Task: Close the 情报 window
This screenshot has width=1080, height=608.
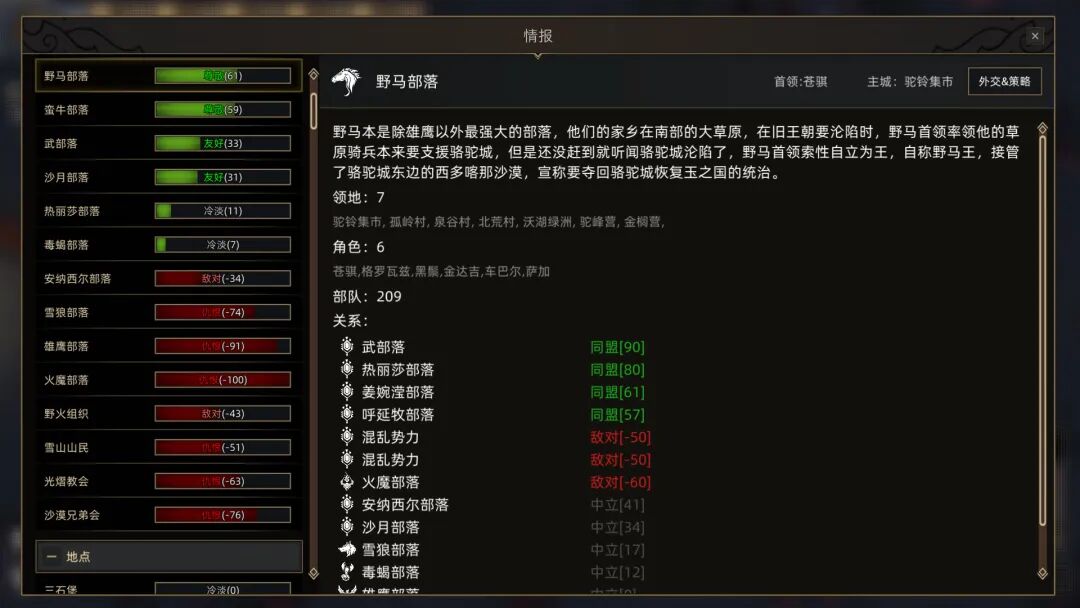Action: pyautogui.click(x=1035, y=36)
